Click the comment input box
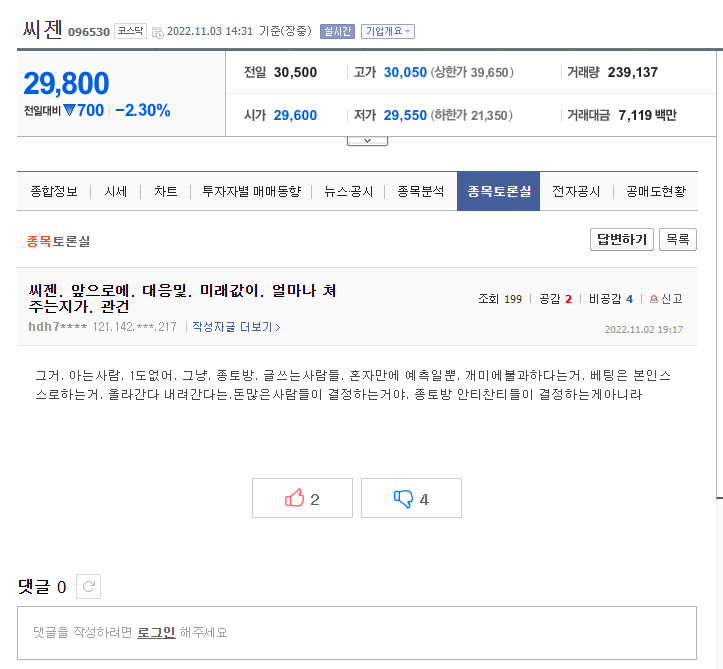This screenshot has height=669, width=723. [x=357, y=633]
